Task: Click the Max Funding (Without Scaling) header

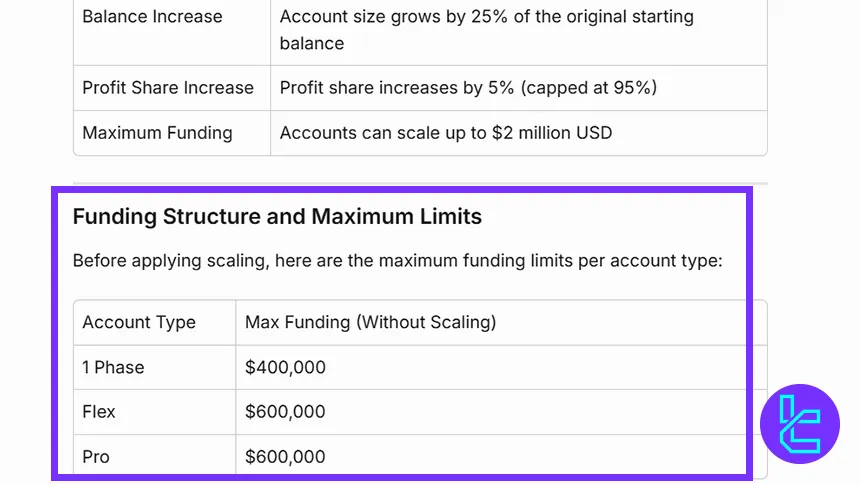Action: pyautogui.click(x=370, y=322)
